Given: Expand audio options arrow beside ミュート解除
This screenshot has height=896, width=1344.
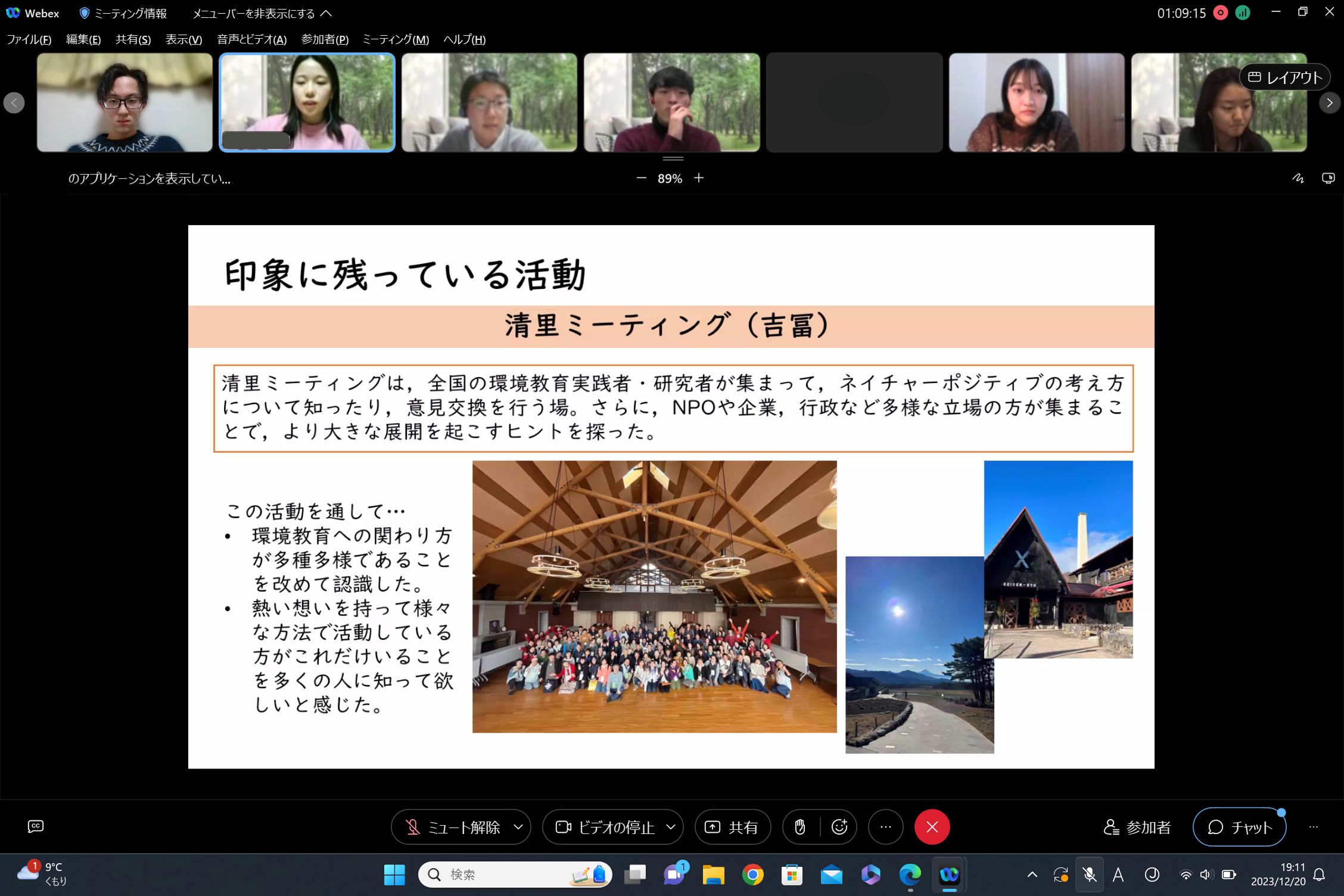Looking at the screenshot, I should pos(518,827).
